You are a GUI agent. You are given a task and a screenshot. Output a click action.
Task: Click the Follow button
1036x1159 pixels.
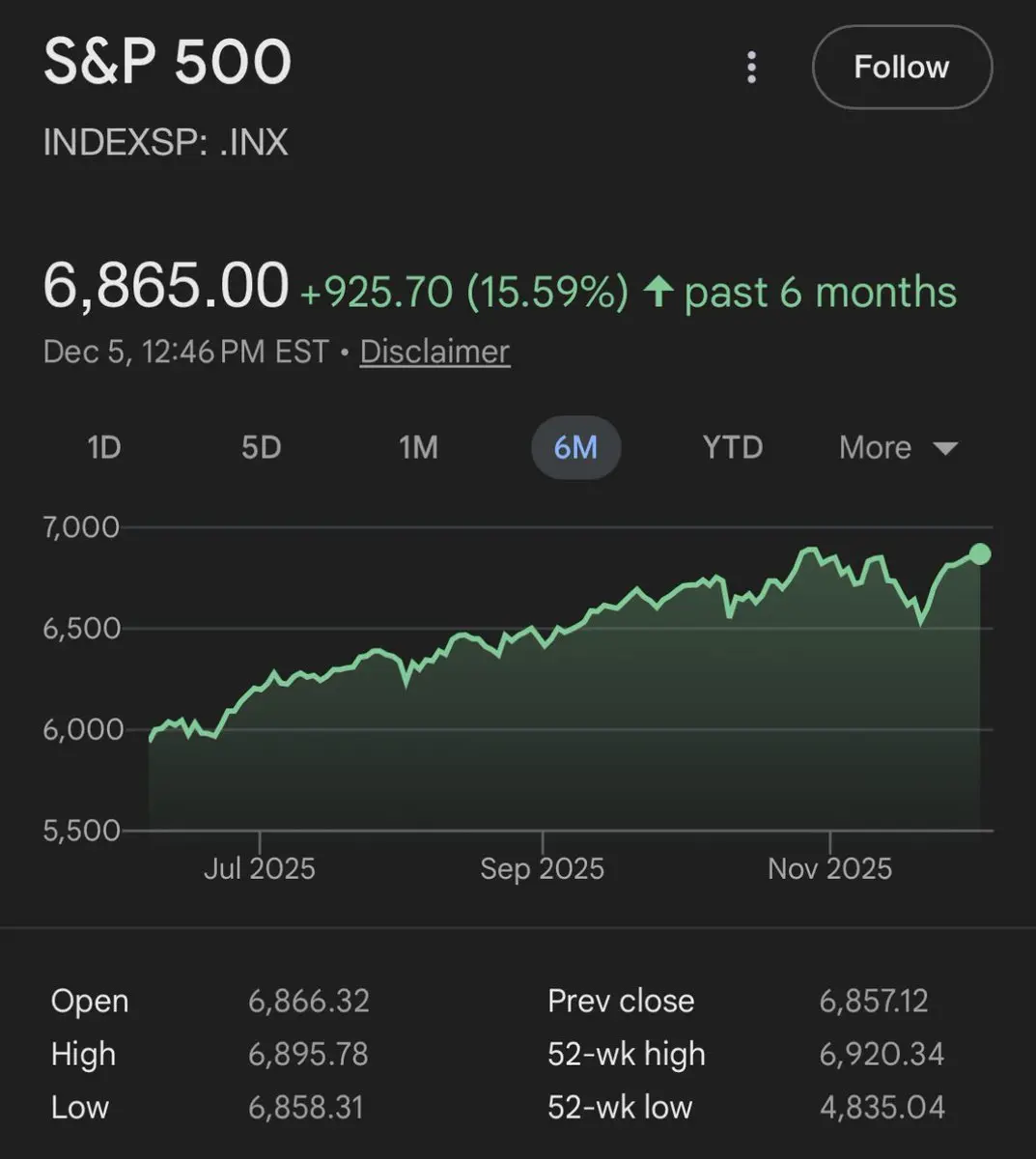[902, 68]
